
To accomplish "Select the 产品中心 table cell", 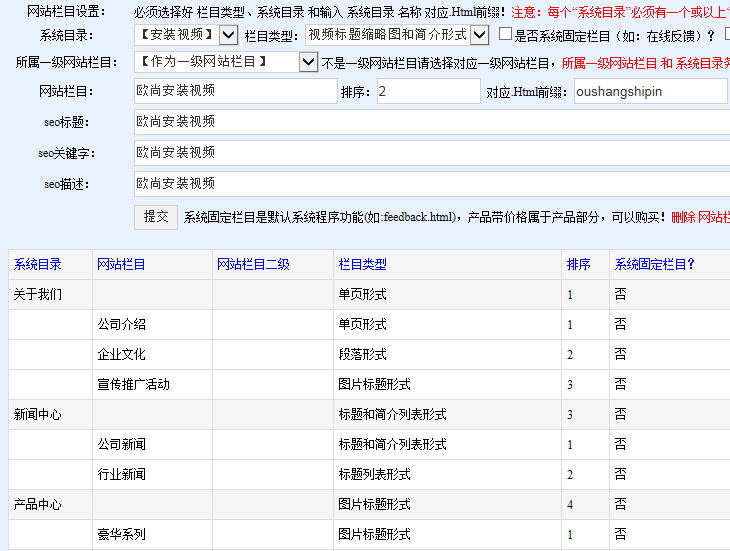I will (x=50, y=504).
